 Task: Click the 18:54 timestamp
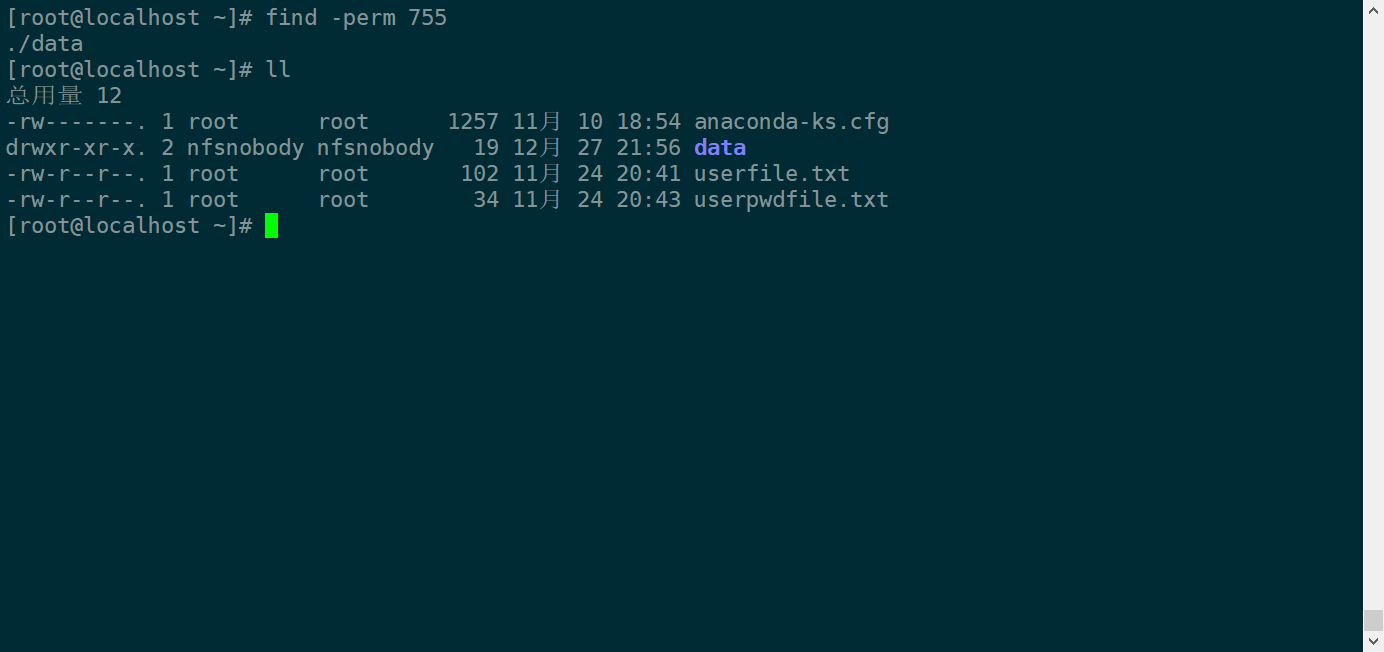[648, 122]
